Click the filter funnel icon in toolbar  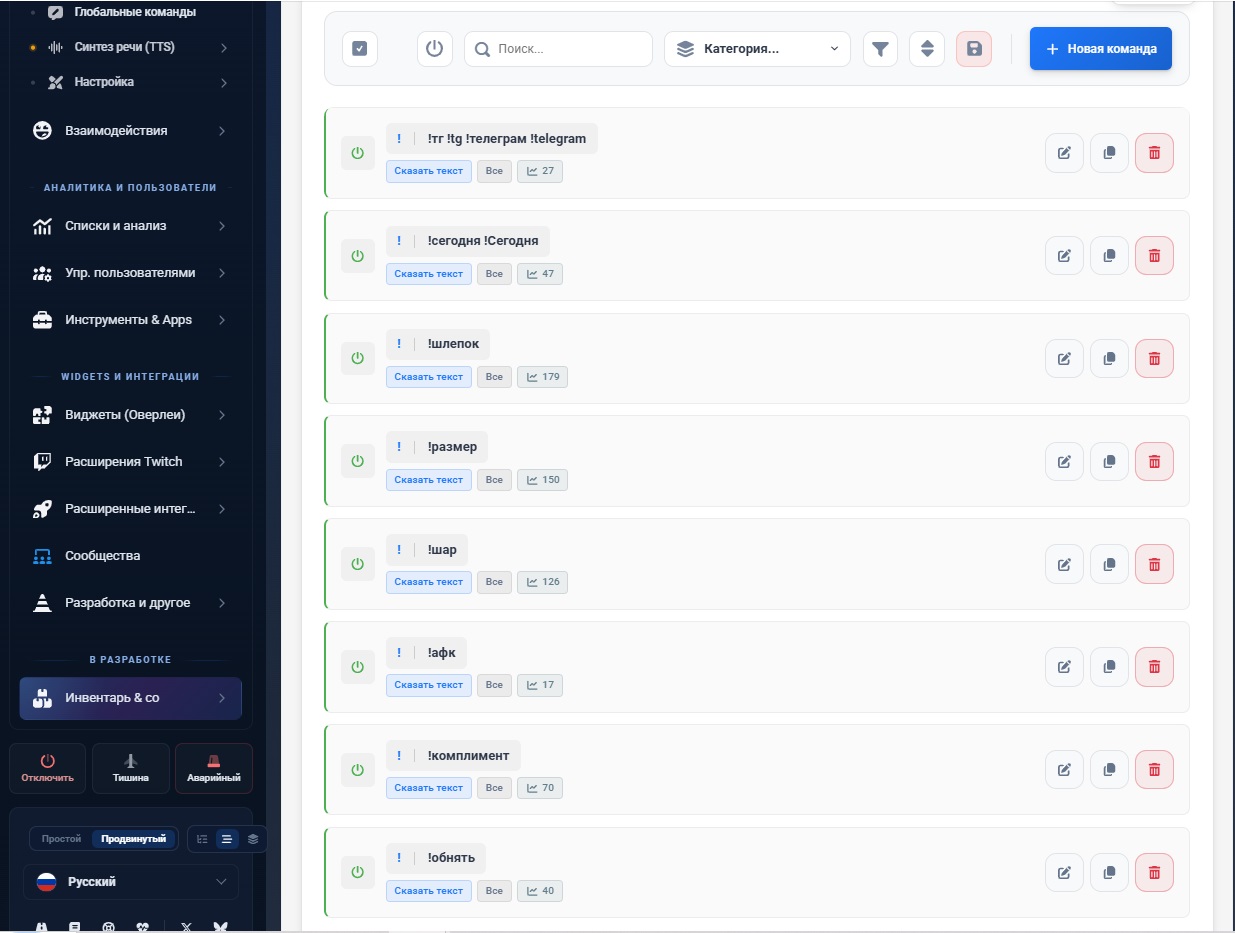(x=880, y=49)
